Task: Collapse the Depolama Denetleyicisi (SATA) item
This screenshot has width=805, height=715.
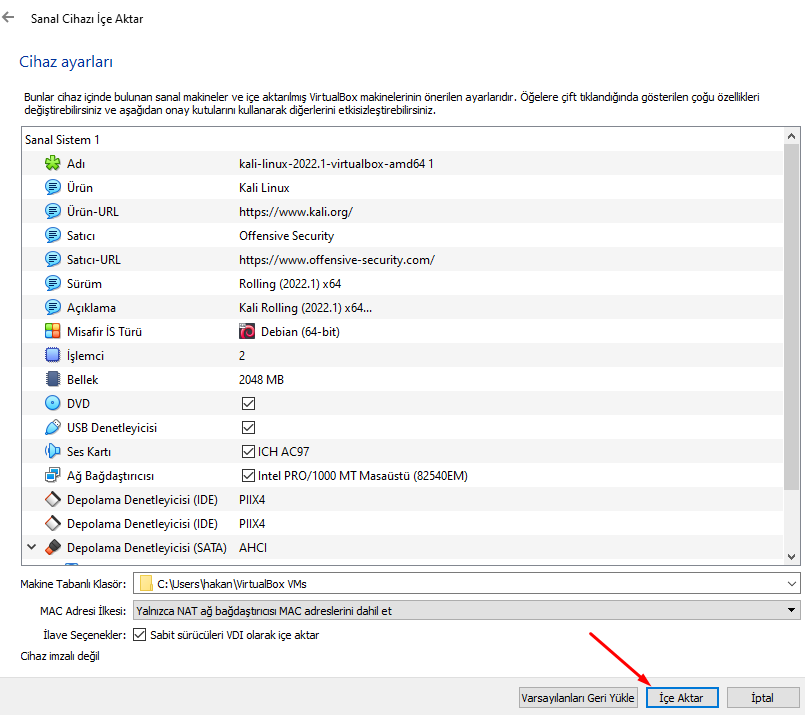Action: click(x=31, y=547)
